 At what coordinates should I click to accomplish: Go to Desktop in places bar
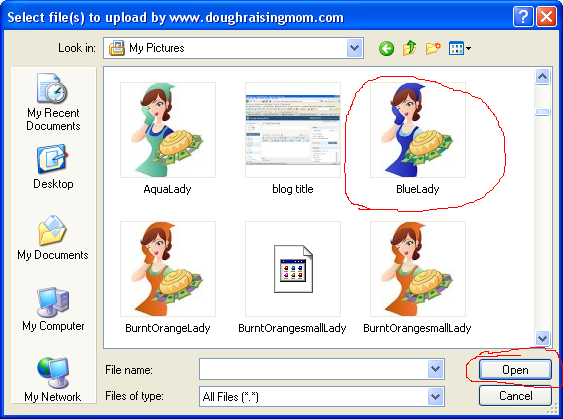pyautogui.click(x=53, y=167)
